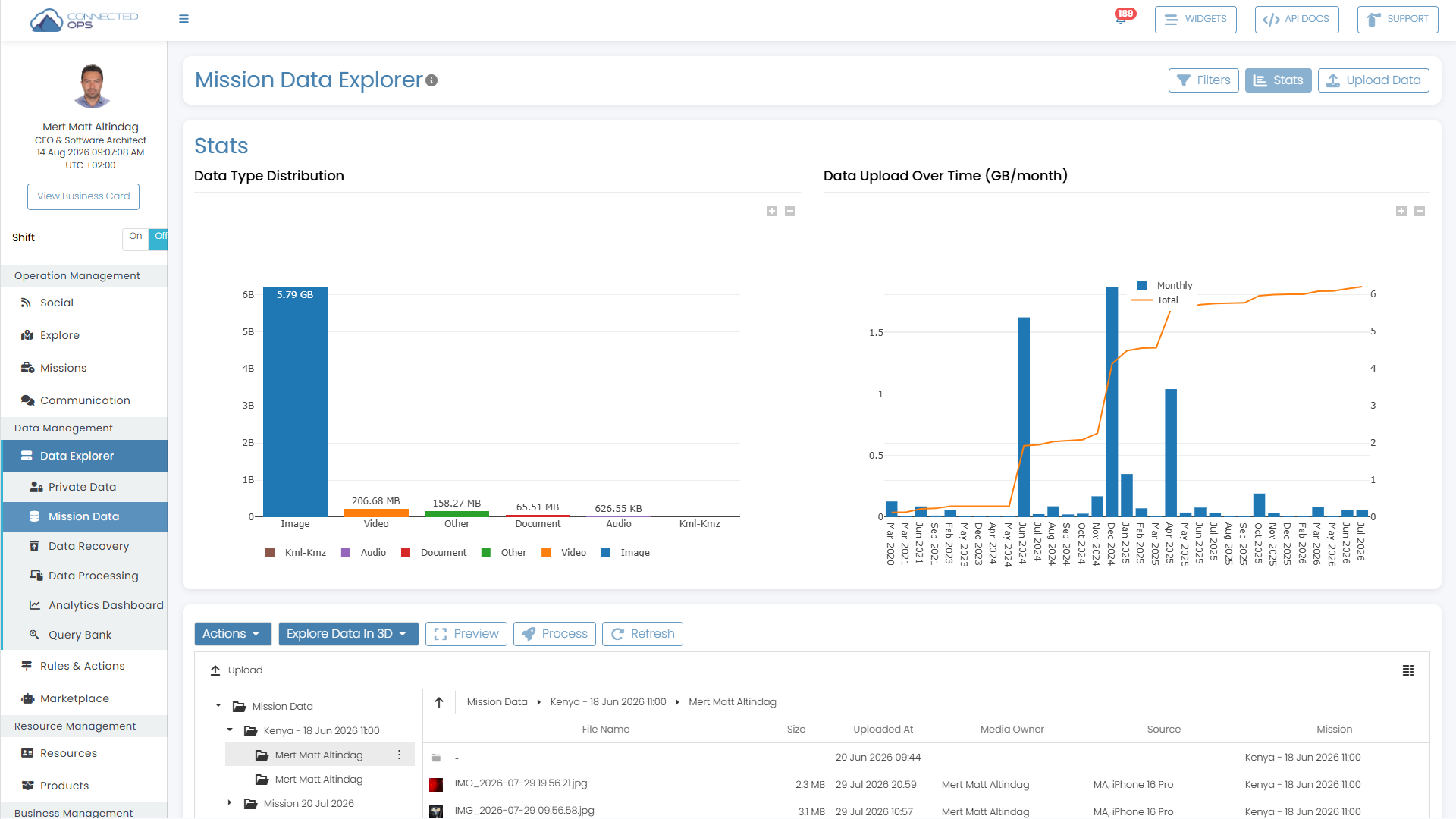Open Social in sidebar

pyautogui.click(x=83, y=303)
